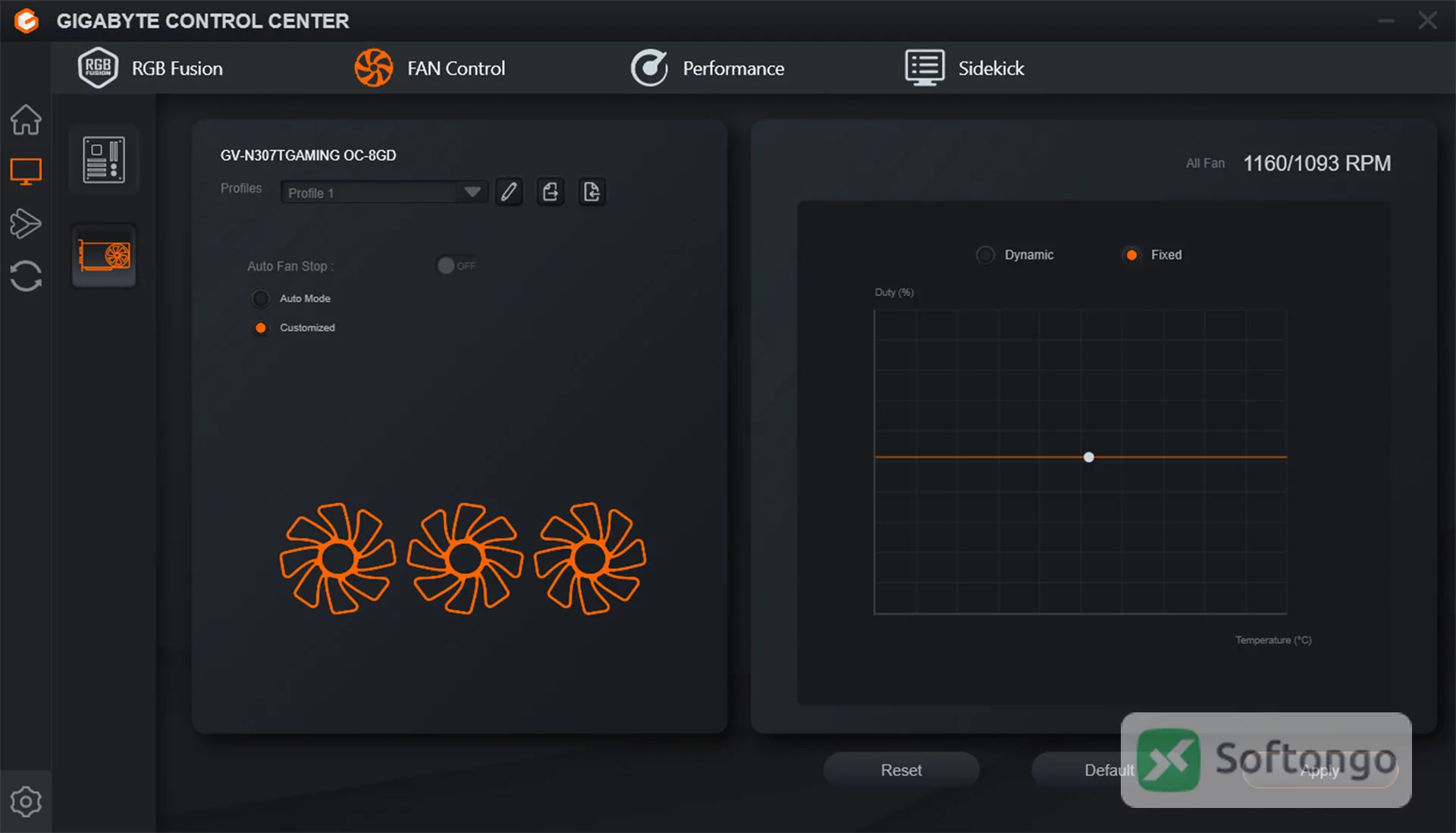1456x833 pixels.
Task: Select the Auto Mode radio button
Action: pyautogui.click(x=261, y=299)
